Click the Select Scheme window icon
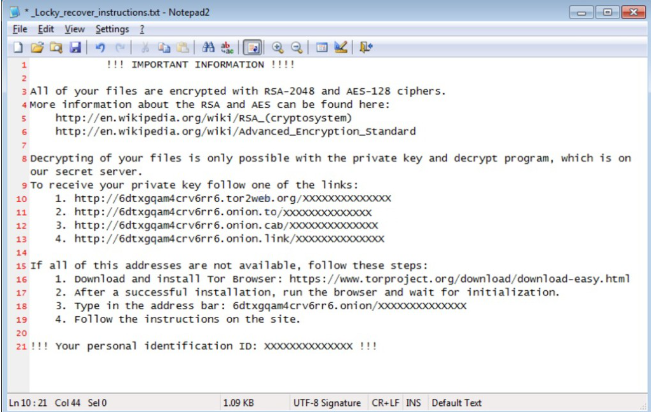 point(322,47)
